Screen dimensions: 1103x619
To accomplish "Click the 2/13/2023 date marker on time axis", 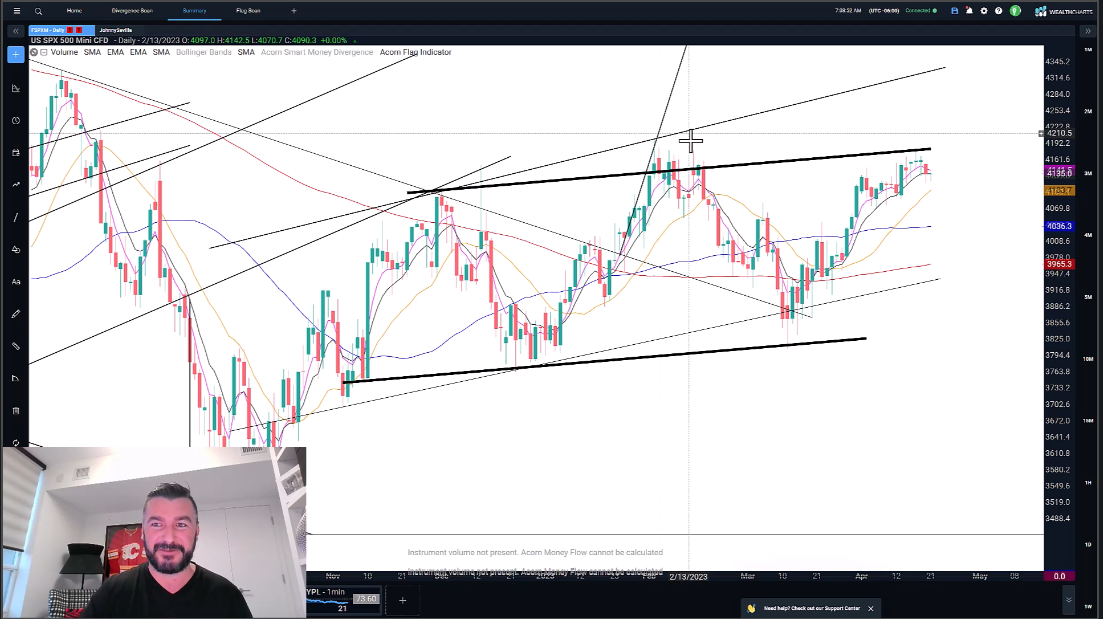I will coord(688,576).
